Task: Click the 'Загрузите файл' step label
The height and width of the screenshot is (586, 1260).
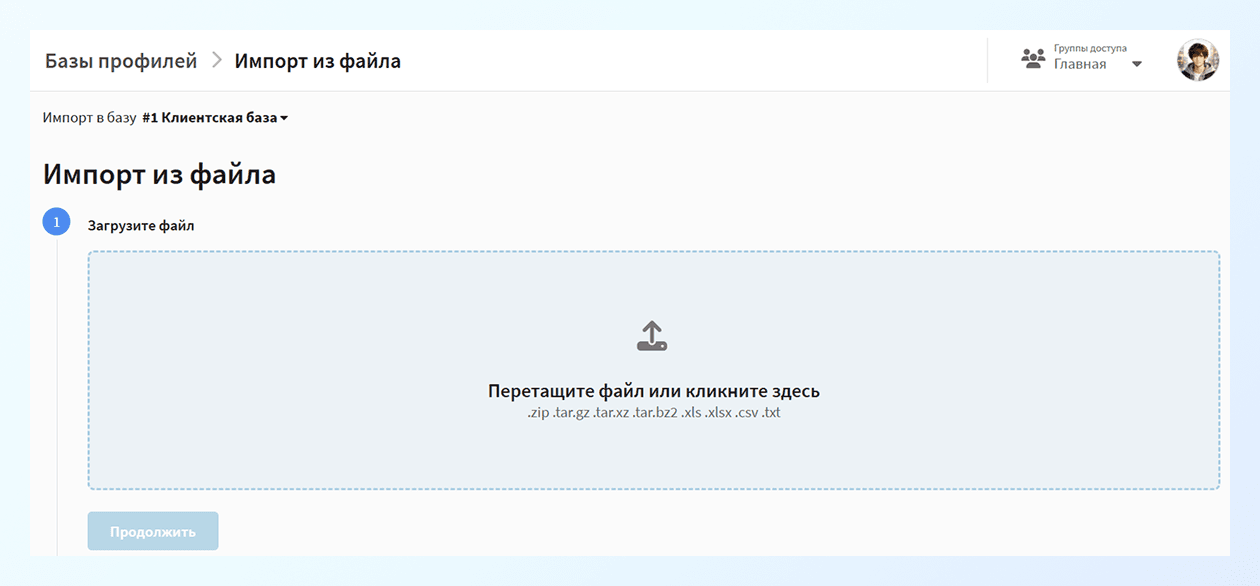Action: coord(138,225)
